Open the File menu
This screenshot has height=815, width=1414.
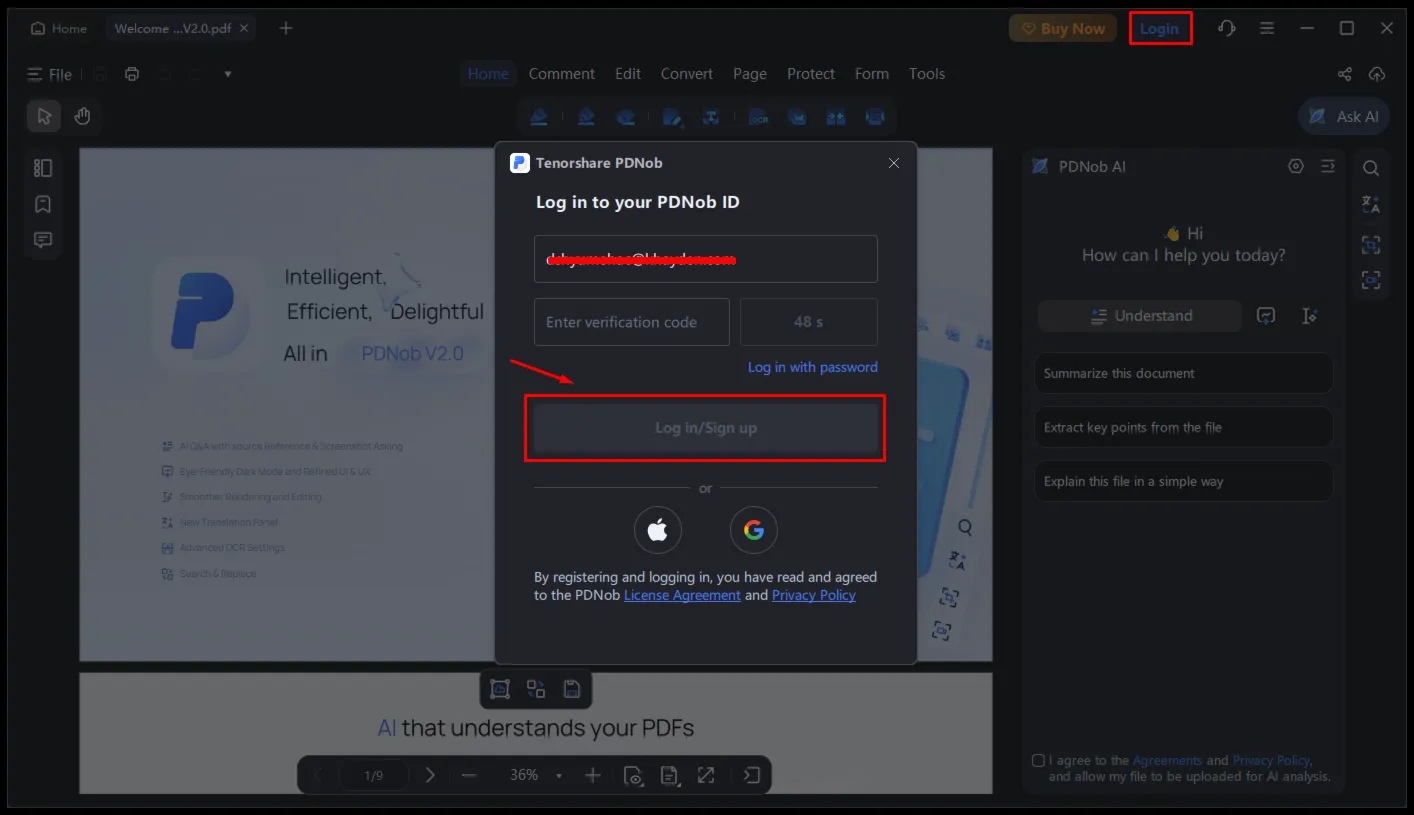(50, 74)
